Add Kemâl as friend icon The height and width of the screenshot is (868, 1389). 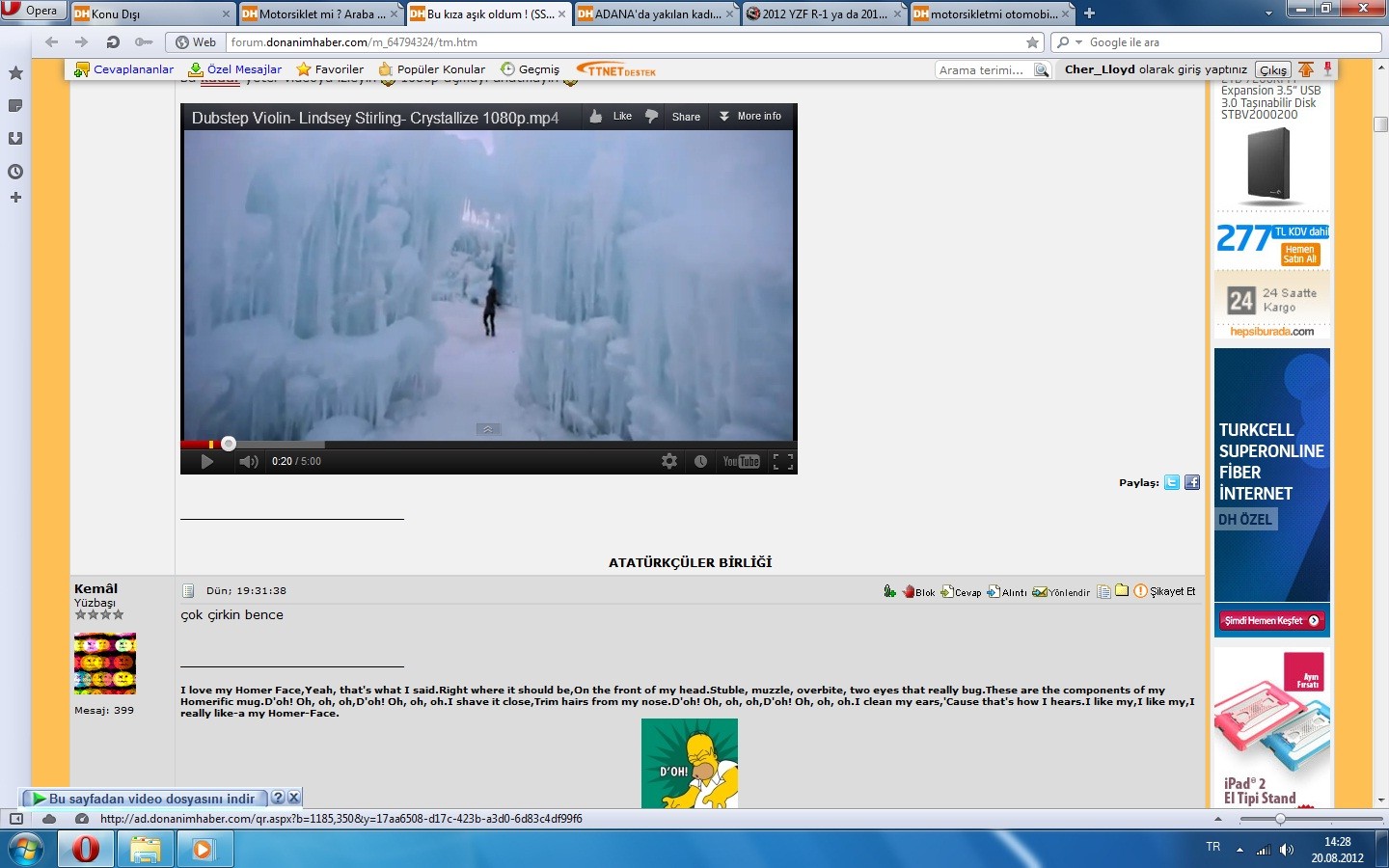(x=889, y=590)
